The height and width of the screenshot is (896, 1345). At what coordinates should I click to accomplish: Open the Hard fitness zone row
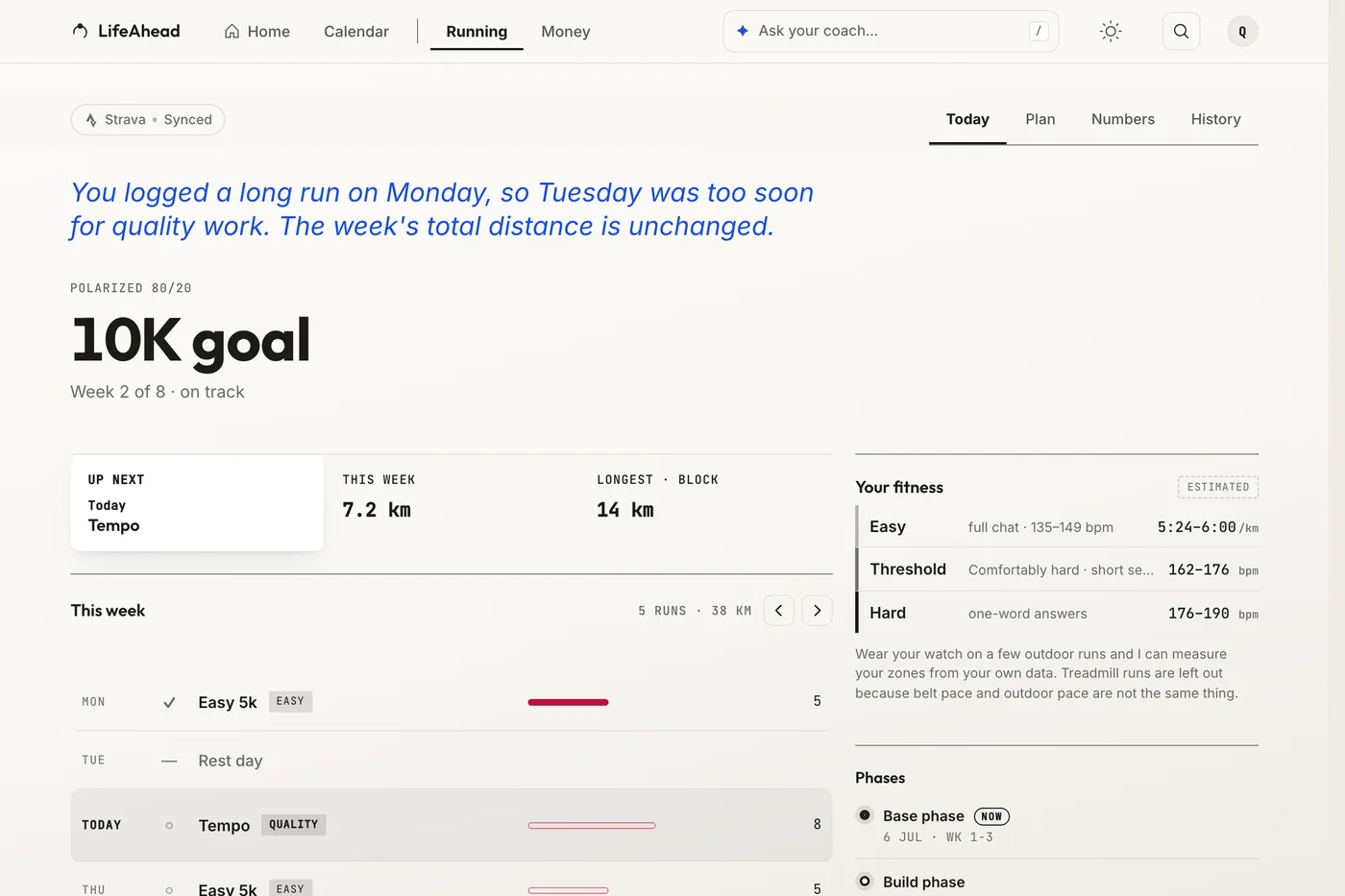1057,613
